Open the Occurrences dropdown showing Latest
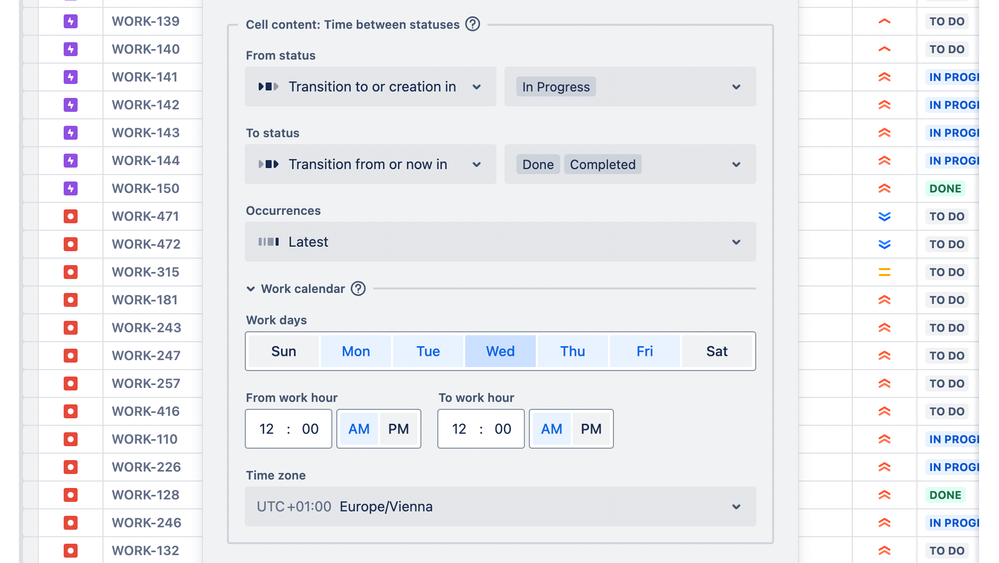The image size is (999, 563). pos(500,242)
